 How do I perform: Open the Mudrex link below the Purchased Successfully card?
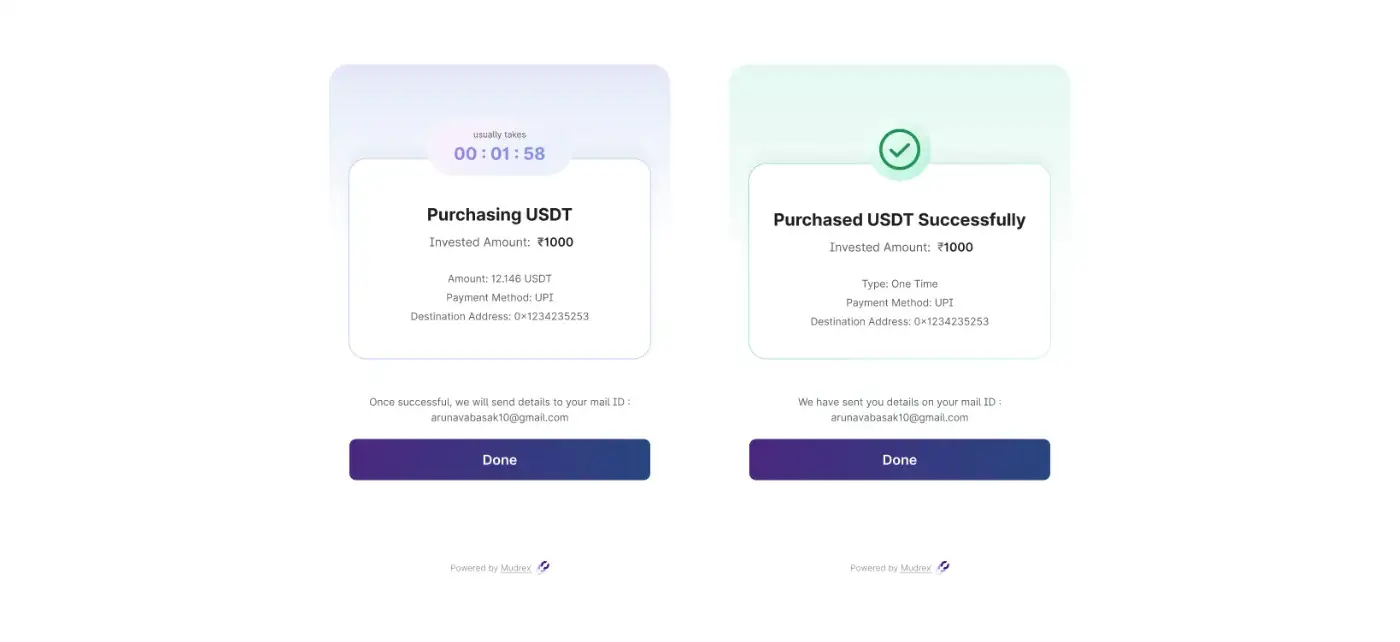(x=916, y=568)
